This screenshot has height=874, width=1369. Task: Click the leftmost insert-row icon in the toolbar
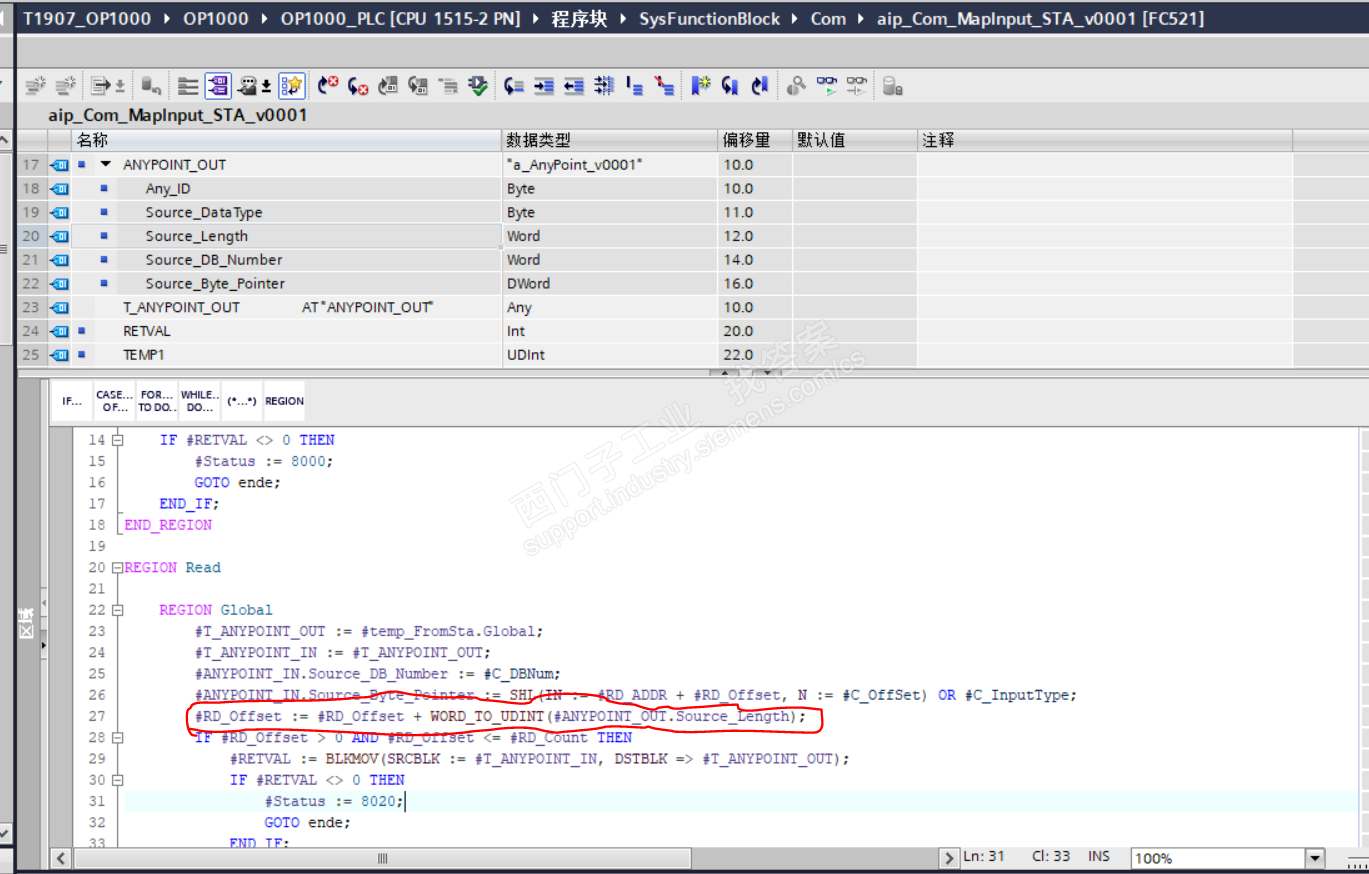pyautogui.click(x=35, y=86)
